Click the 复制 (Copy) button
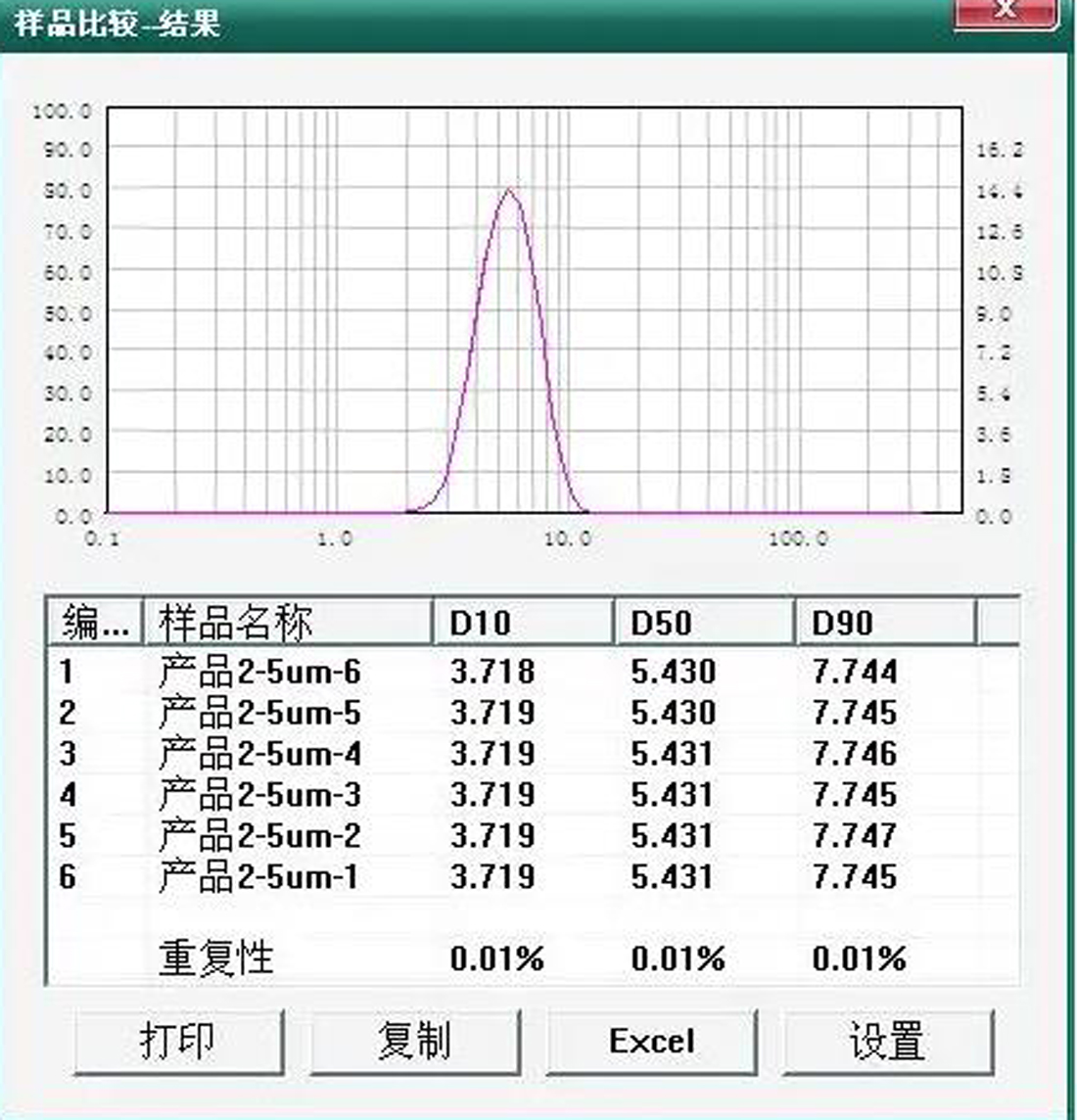 415,1042
